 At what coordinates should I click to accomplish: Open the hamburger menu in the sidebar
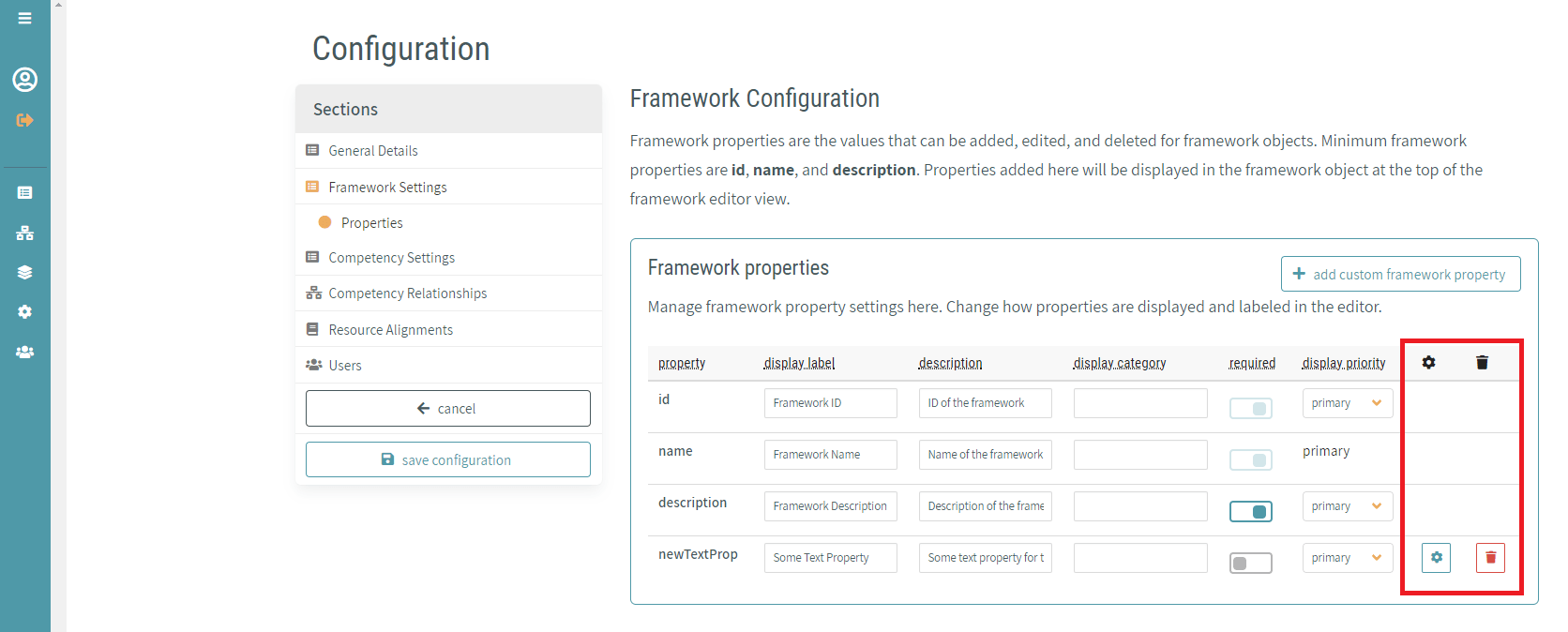[x=25, y=18]
